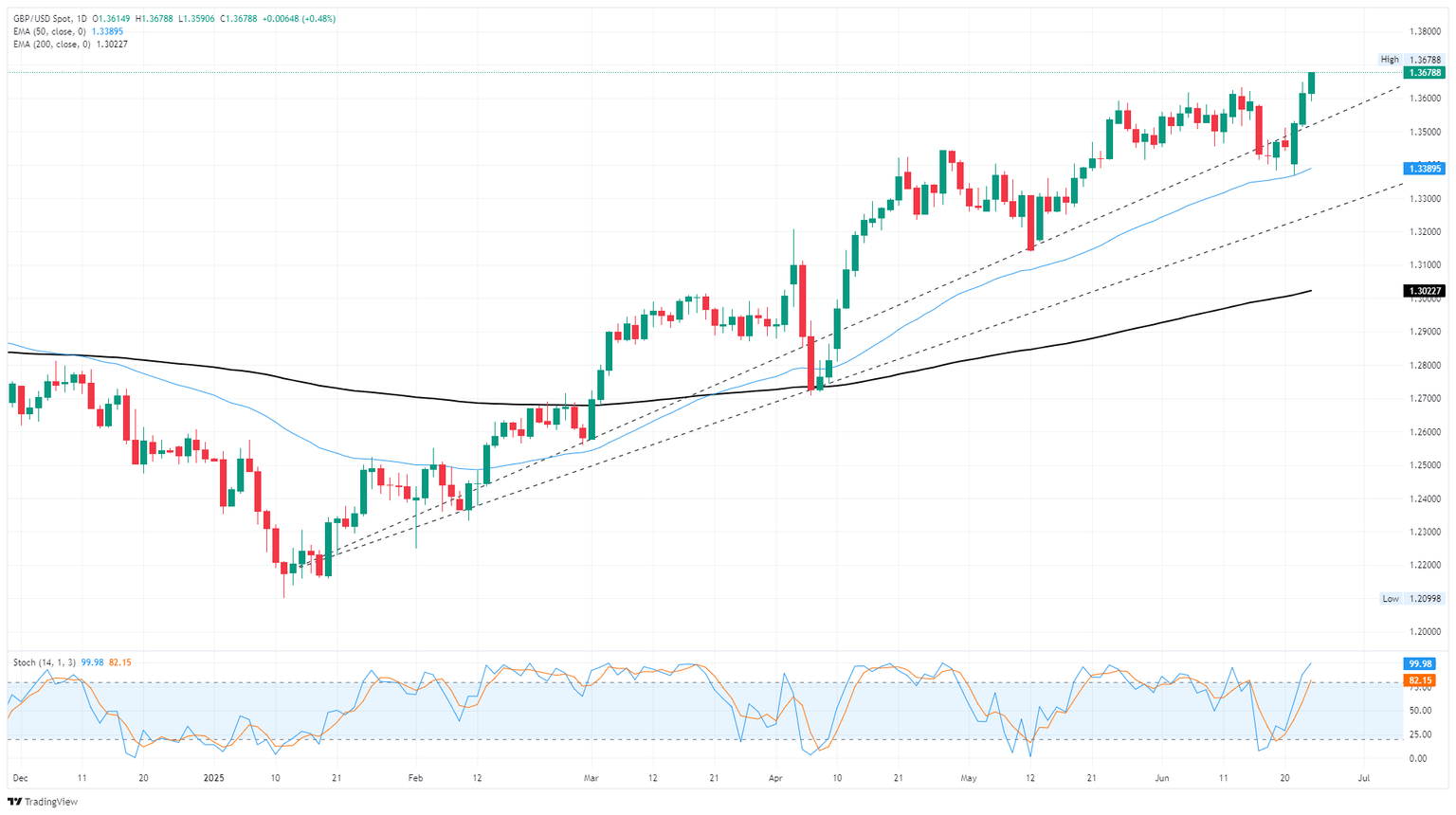Click the orange 82.15 stochastic value tag
The height and width of the screenshot is (815, 1456).
1420,680
